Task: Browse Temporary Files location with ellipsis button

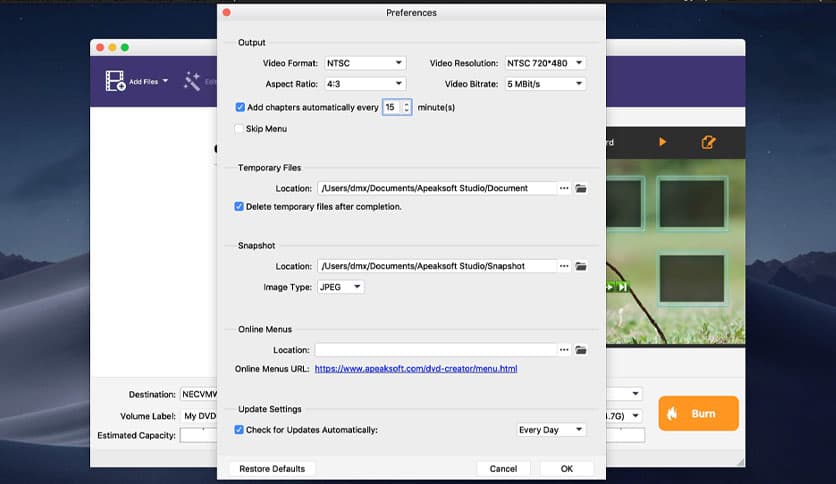Action: tap(564, 188)
